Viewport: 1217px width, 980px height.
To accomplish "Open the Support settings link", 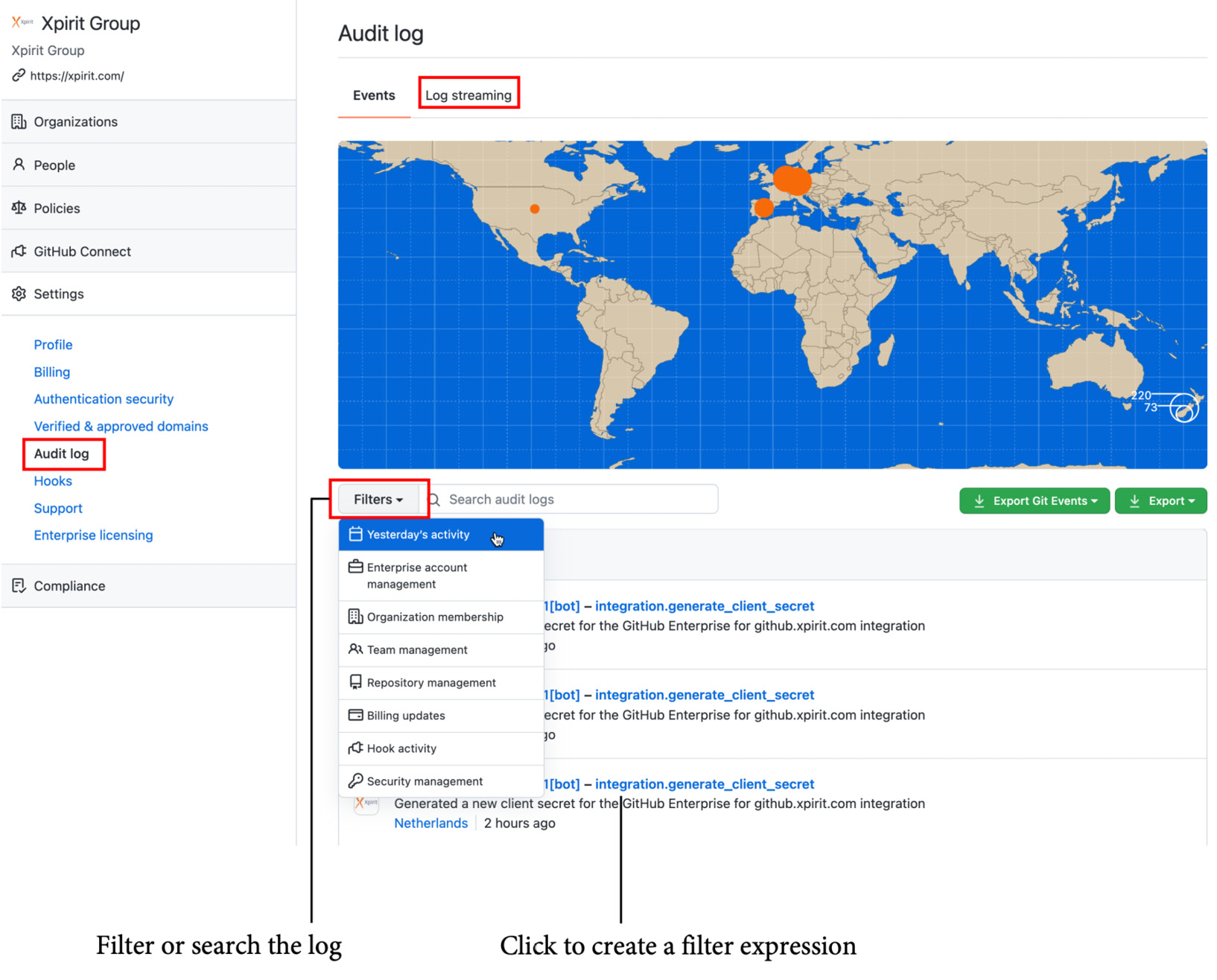I will 58,508.
